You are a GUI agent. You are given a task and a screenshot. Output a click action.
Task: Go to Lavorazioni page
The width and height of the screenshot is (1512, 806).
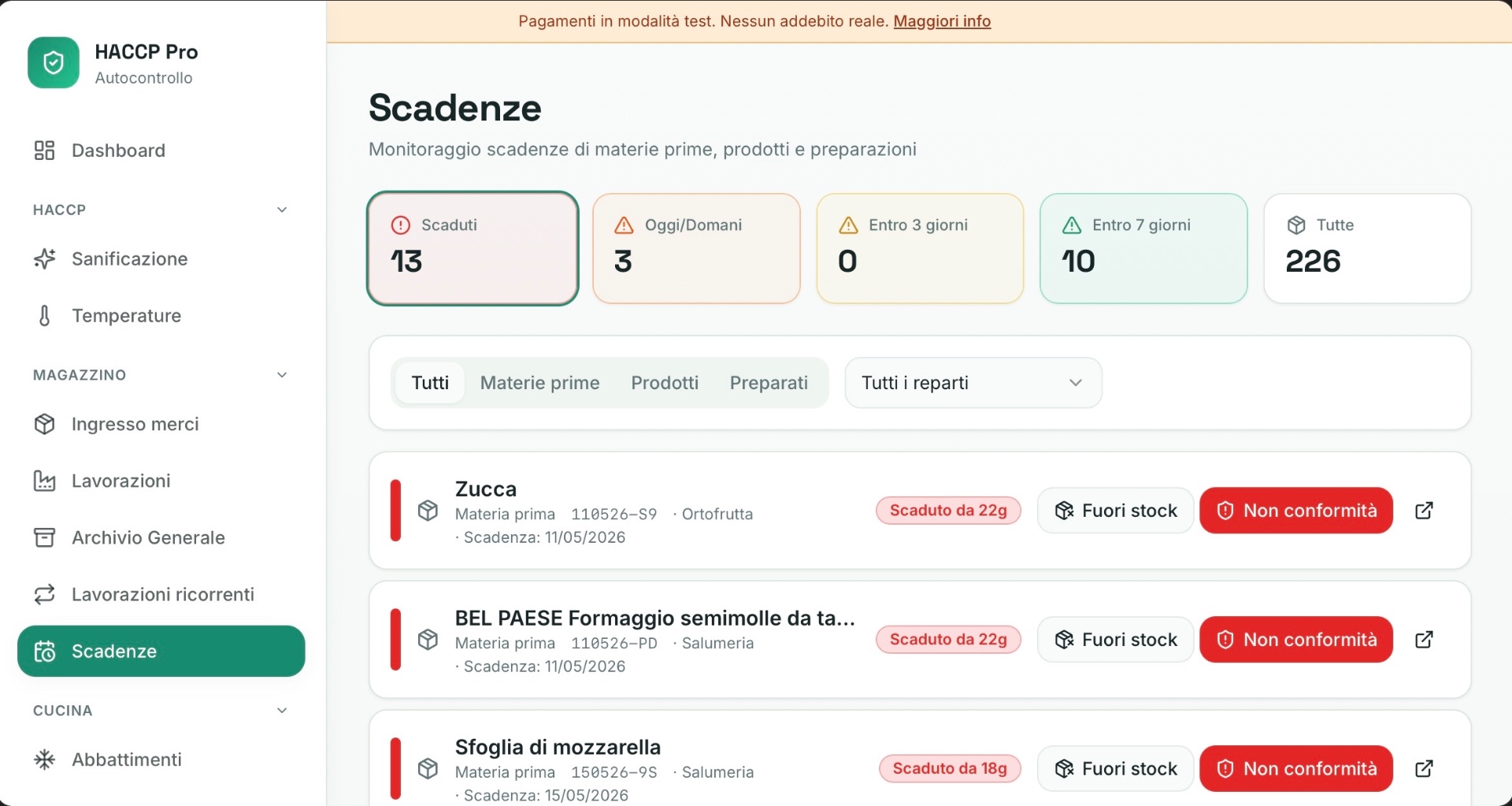pos(161,481)
